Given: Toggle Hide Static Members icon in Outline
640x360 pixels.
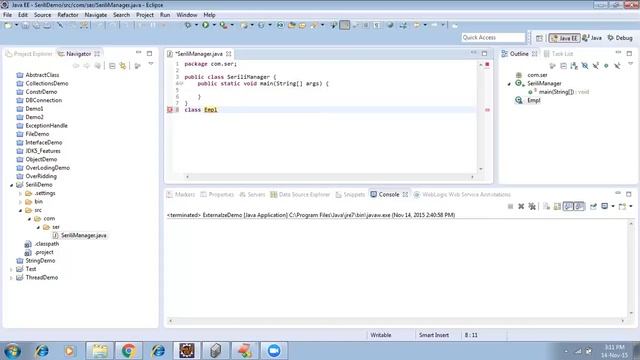Looking at the screenshot, I should (x=596, y=66).
